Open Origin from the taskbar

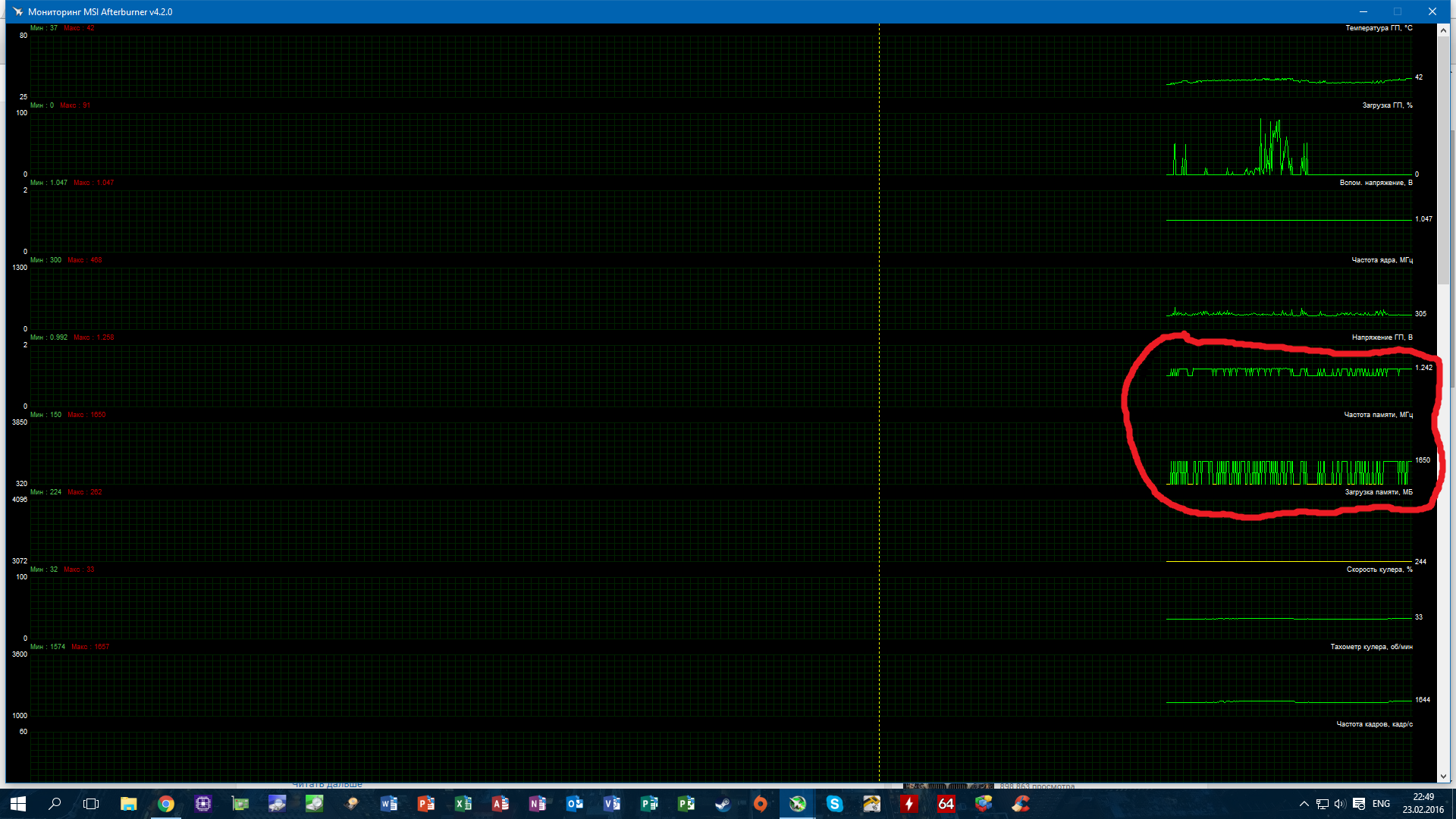coord(760,804)
